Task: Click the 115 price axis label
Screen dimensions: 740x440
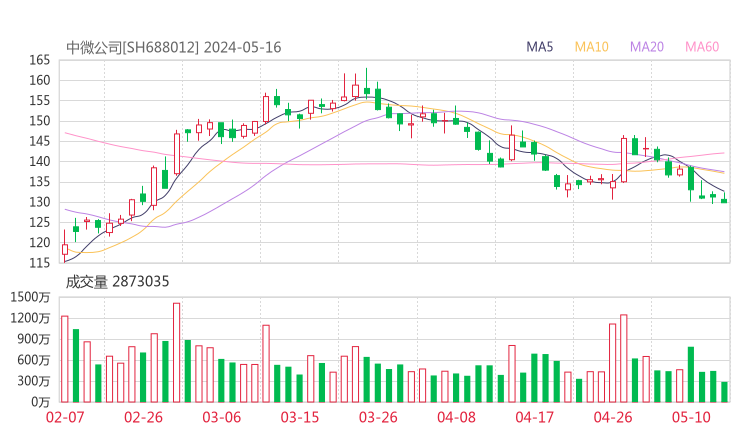Action: [x=40, y=263]
